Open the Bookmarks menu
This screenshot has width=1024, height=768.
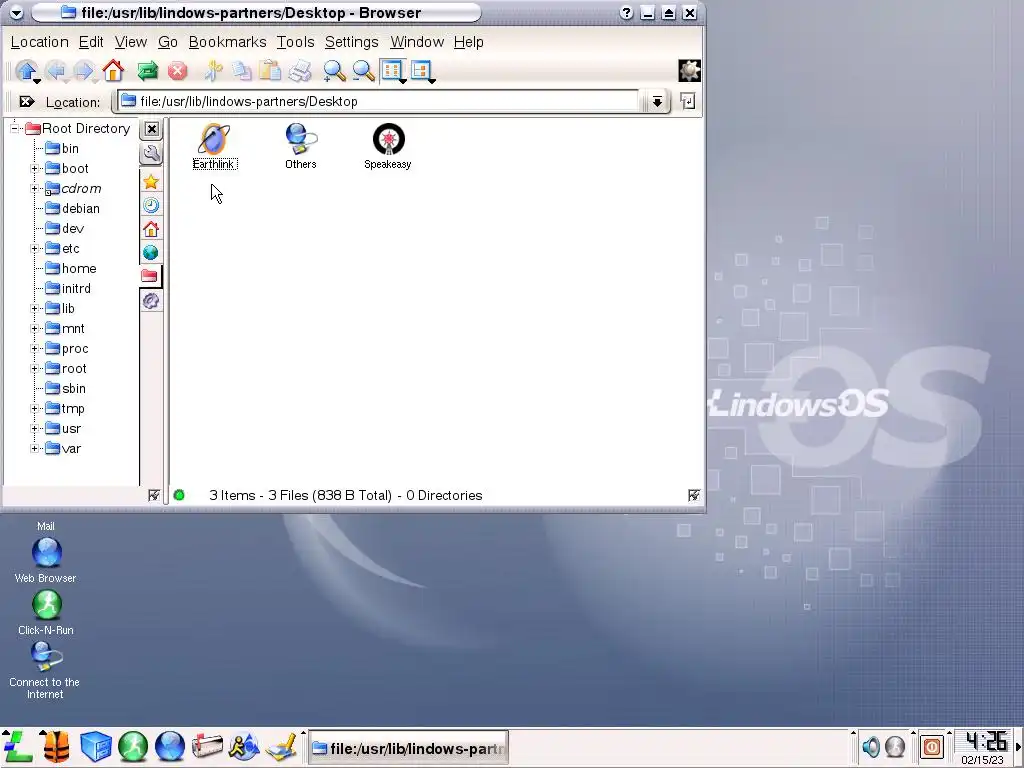pyautogui.click(x=227, y=42)
